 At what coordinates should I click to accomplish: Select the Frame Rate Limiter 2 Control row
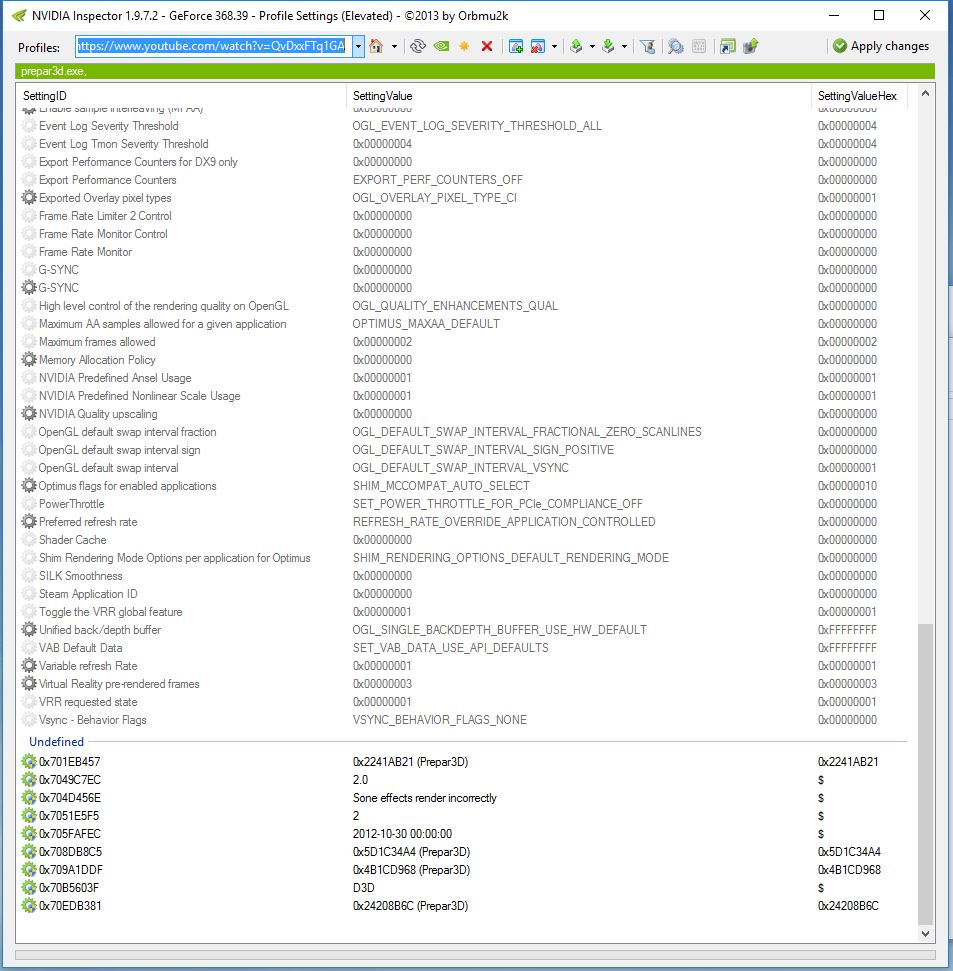(464, 216)
